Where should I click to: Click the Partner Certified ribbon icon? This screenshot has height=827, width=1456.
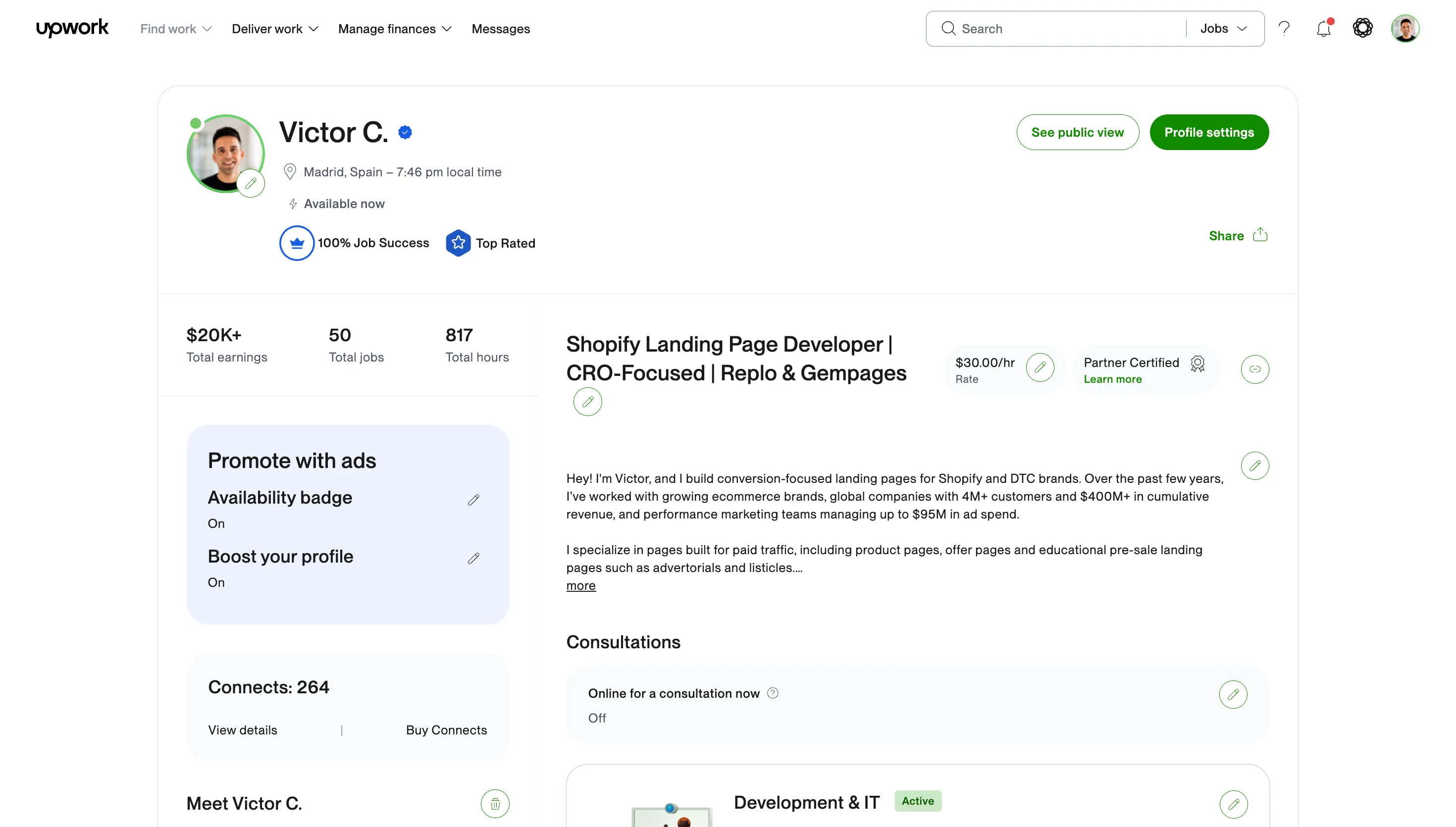[1197, 363]
